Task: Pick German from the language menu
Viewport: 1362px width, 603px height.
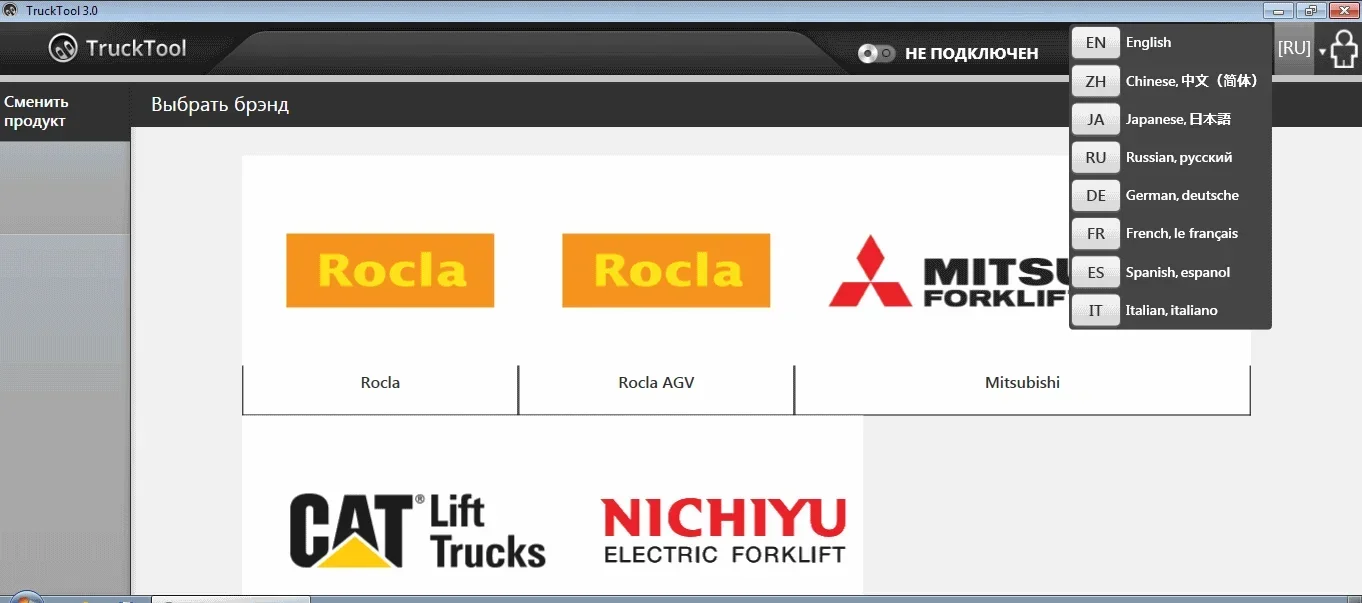Action: coord(1170,195)
